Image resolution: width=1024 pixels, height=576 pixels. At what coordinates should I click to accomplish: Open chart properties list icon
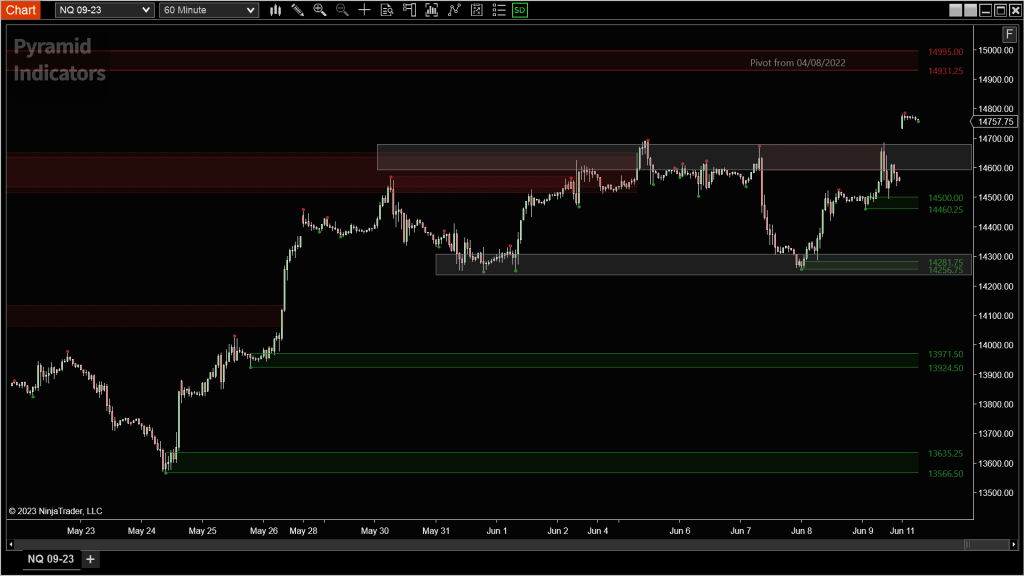point(498,10)
